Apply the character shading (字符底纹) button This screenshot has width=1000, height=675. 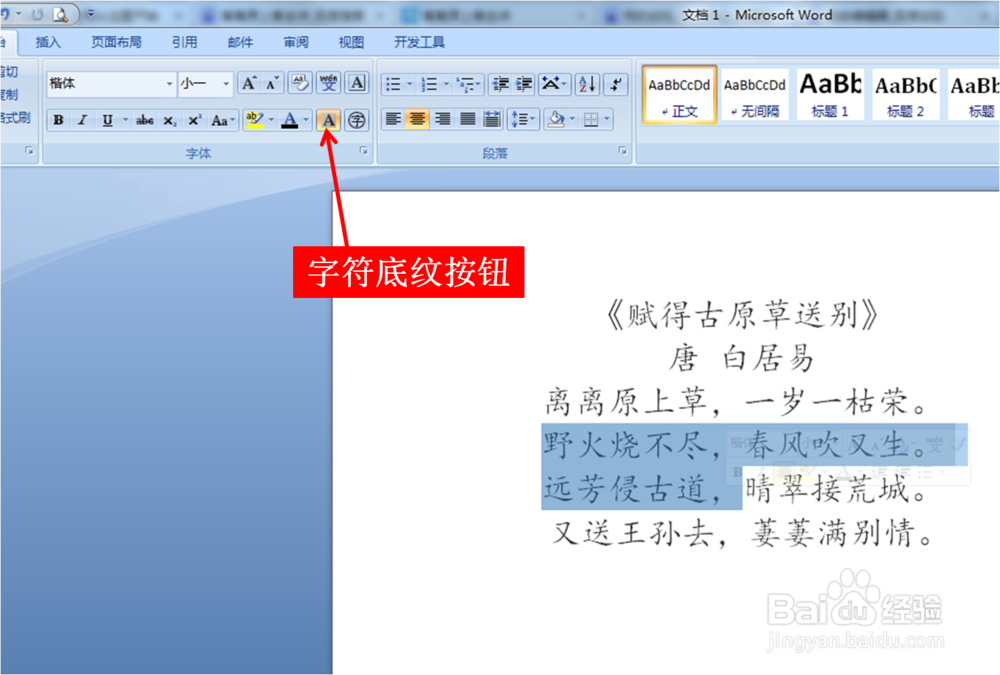327,120
